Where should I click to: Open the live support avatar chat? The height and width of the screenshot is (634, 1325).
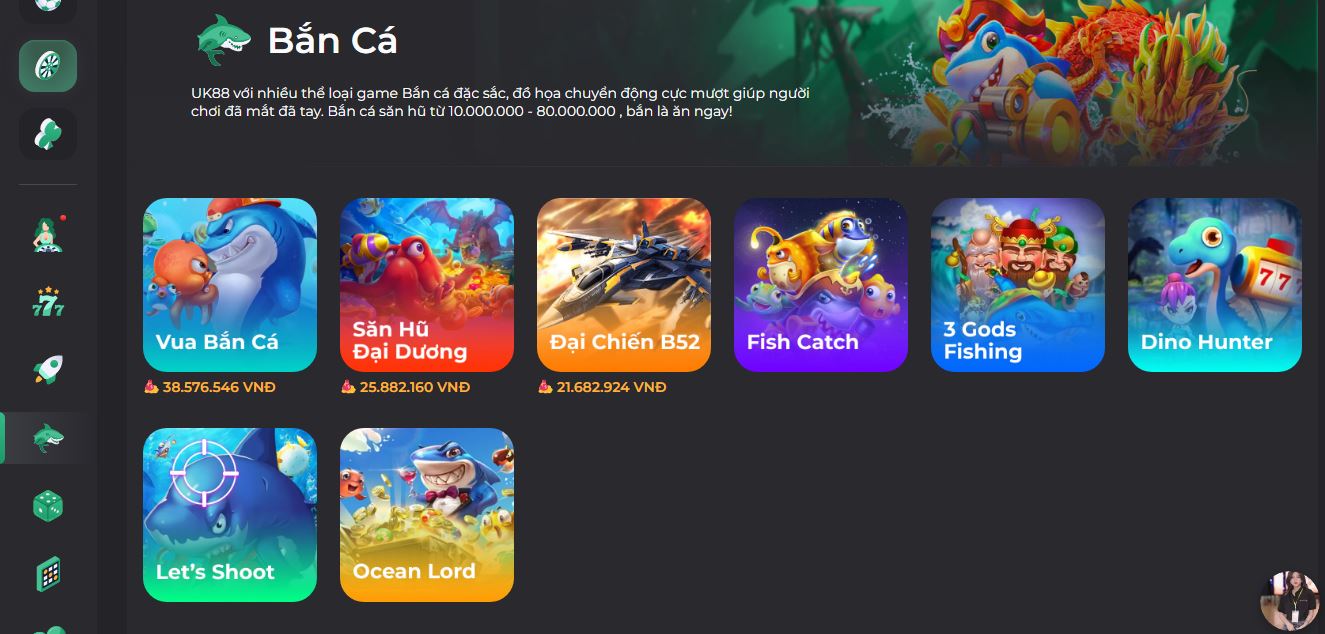coord(1290,601)
